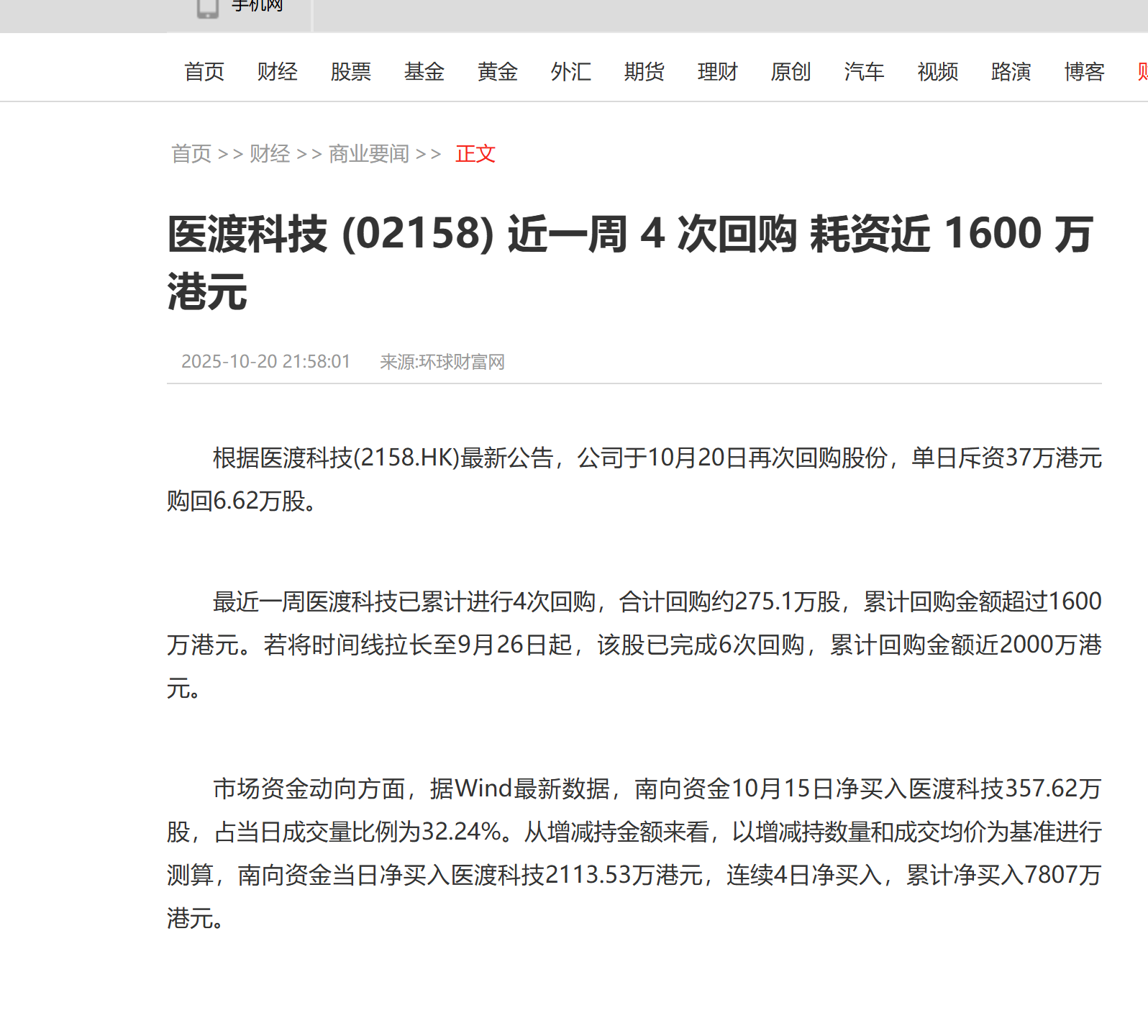Go to the 博客 page
Viewport: 1148px width, 1036px height.
click(x=1085, y=72)
